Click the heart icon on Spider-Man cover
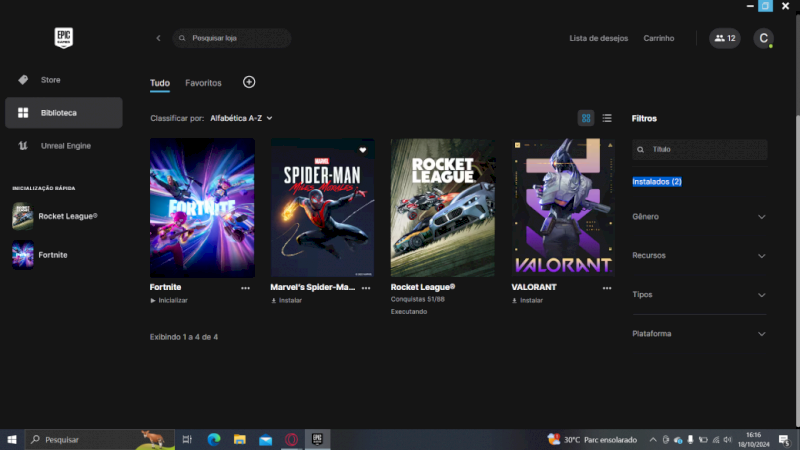 pyautogui.click(x=363, y=150)
